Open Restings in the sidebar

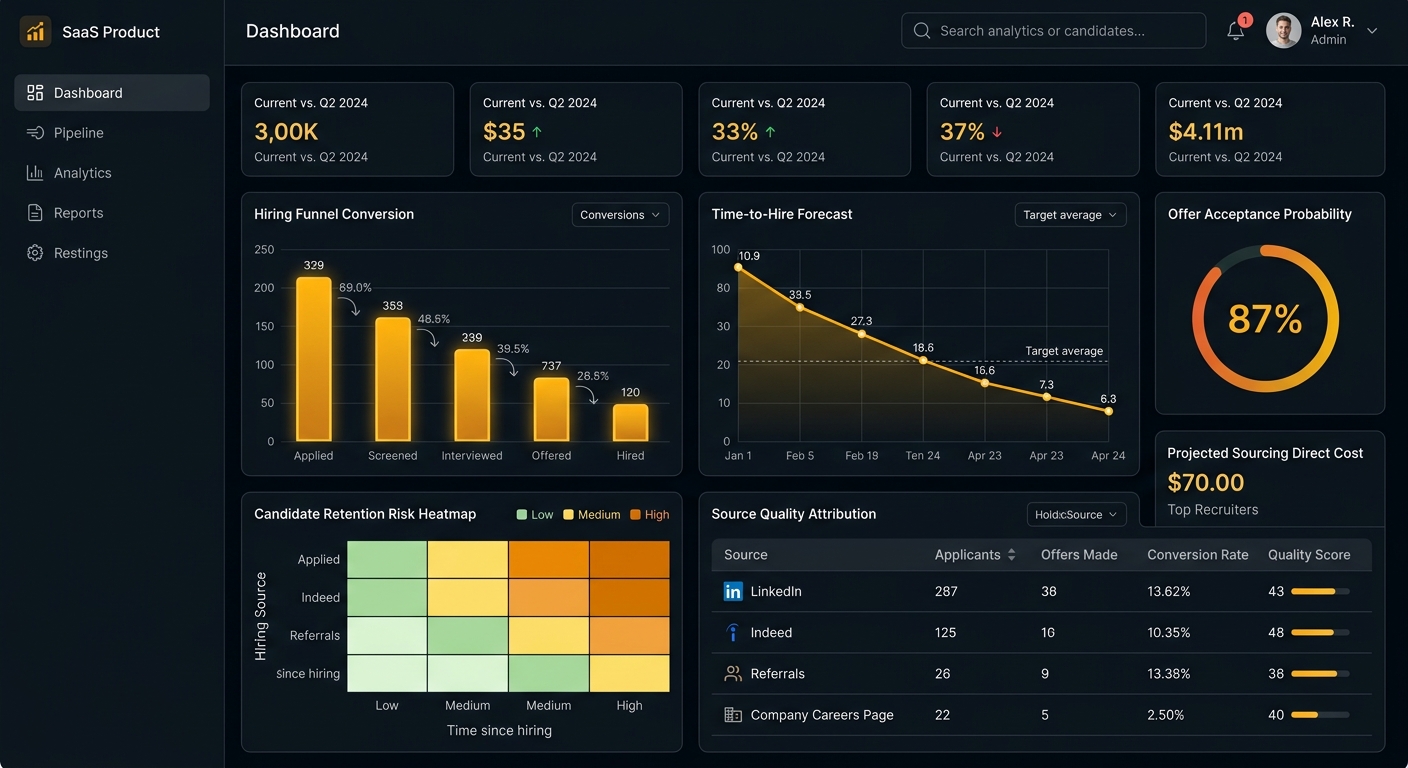tap(112, 253)
